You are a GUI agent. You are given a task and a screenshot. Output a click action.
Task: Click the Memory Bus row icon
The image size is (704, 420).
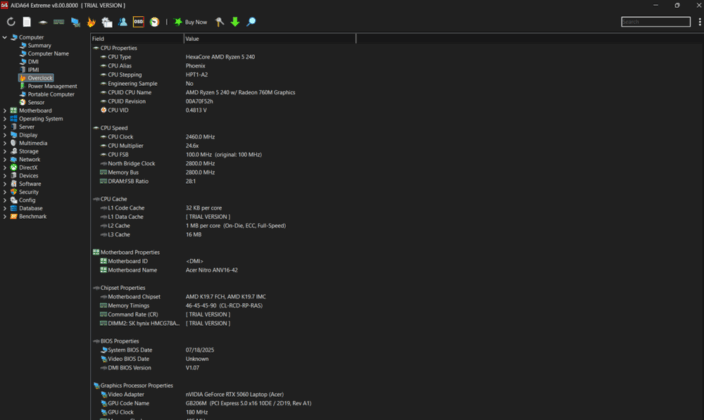(x=103, y=172)
